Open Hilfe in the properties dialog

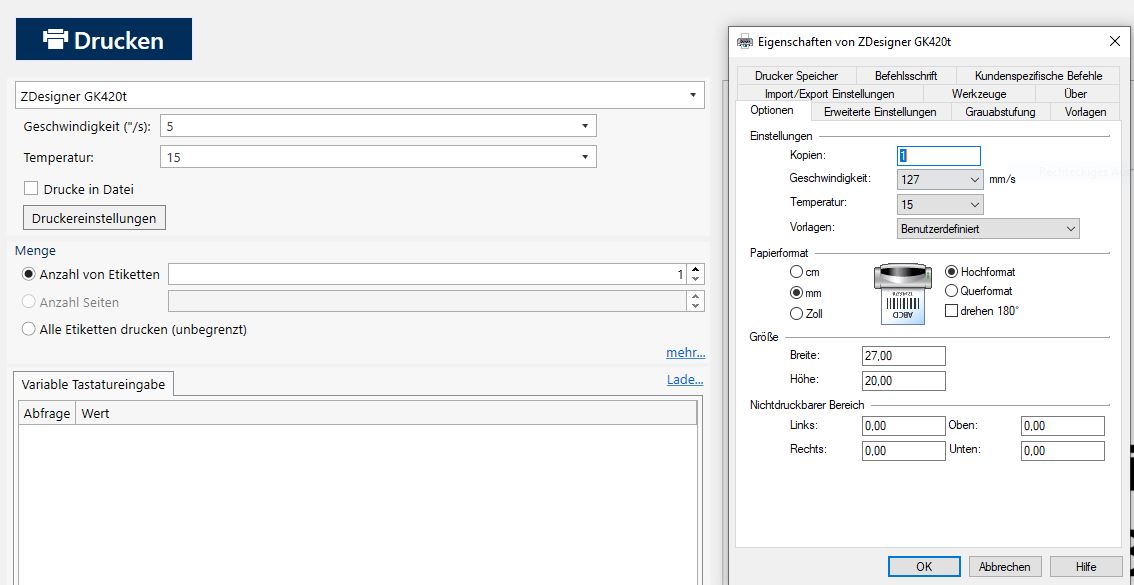1086,566
